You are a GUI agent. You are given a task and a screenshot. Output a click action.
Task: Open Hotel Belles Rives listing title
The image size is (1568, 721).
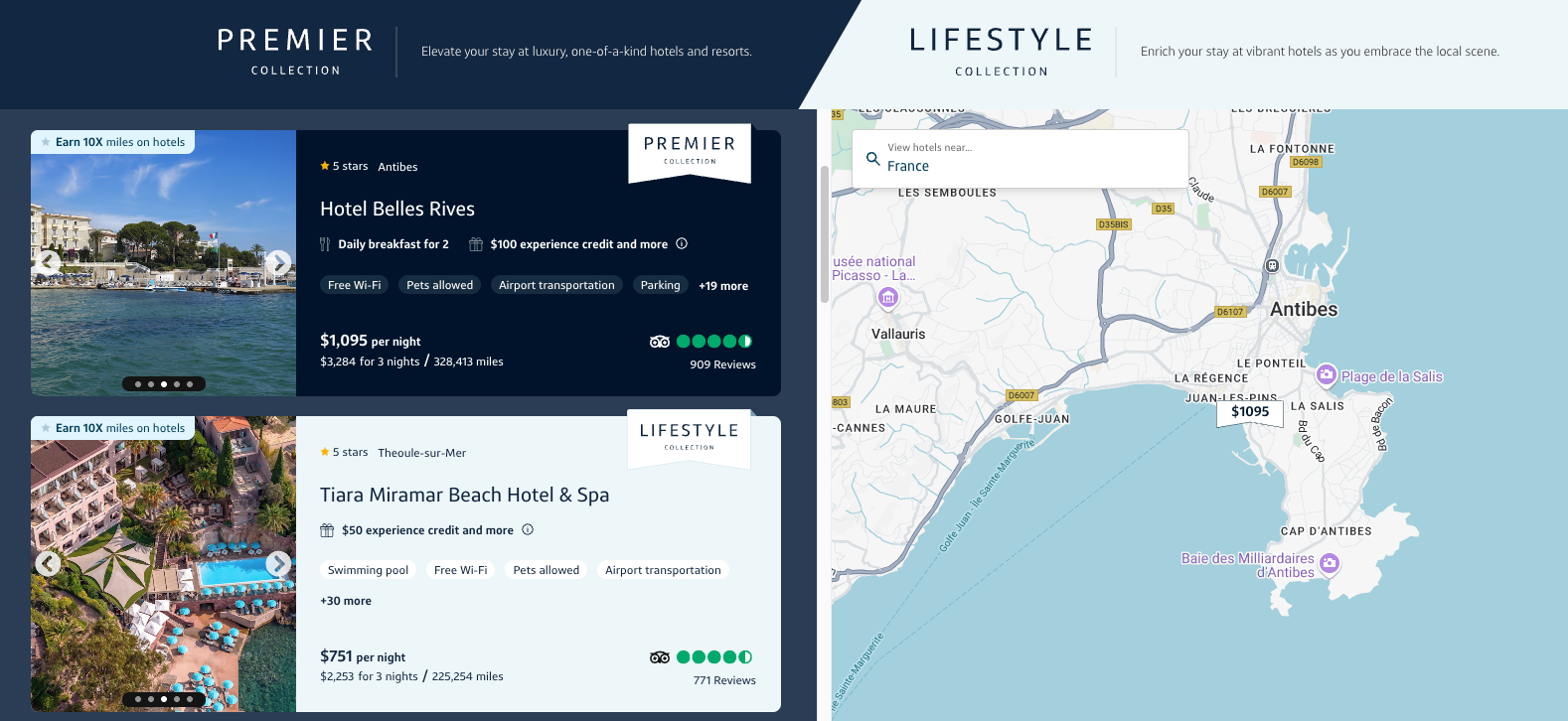397,209
